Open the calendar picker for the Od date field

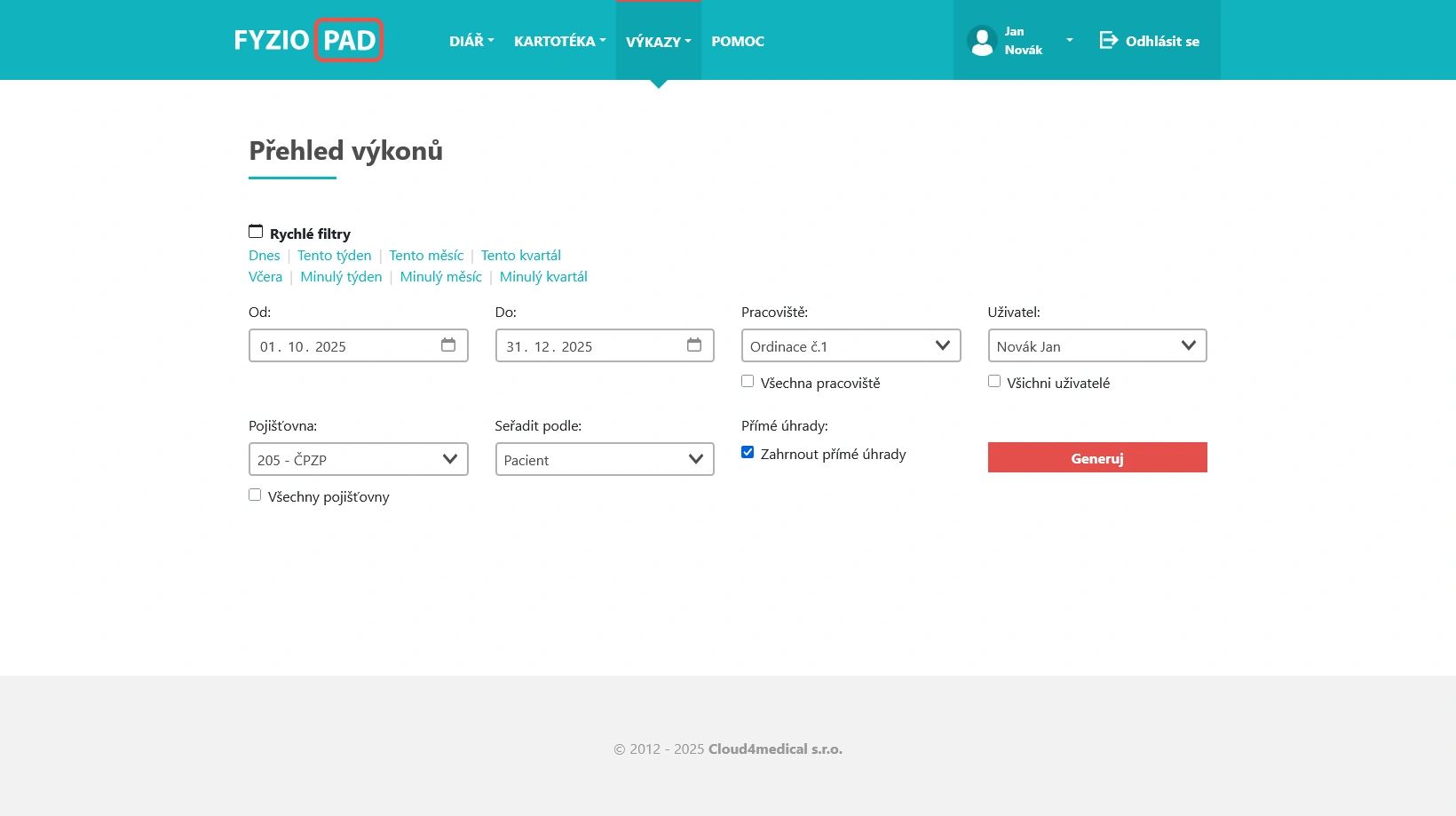(448, 345)
